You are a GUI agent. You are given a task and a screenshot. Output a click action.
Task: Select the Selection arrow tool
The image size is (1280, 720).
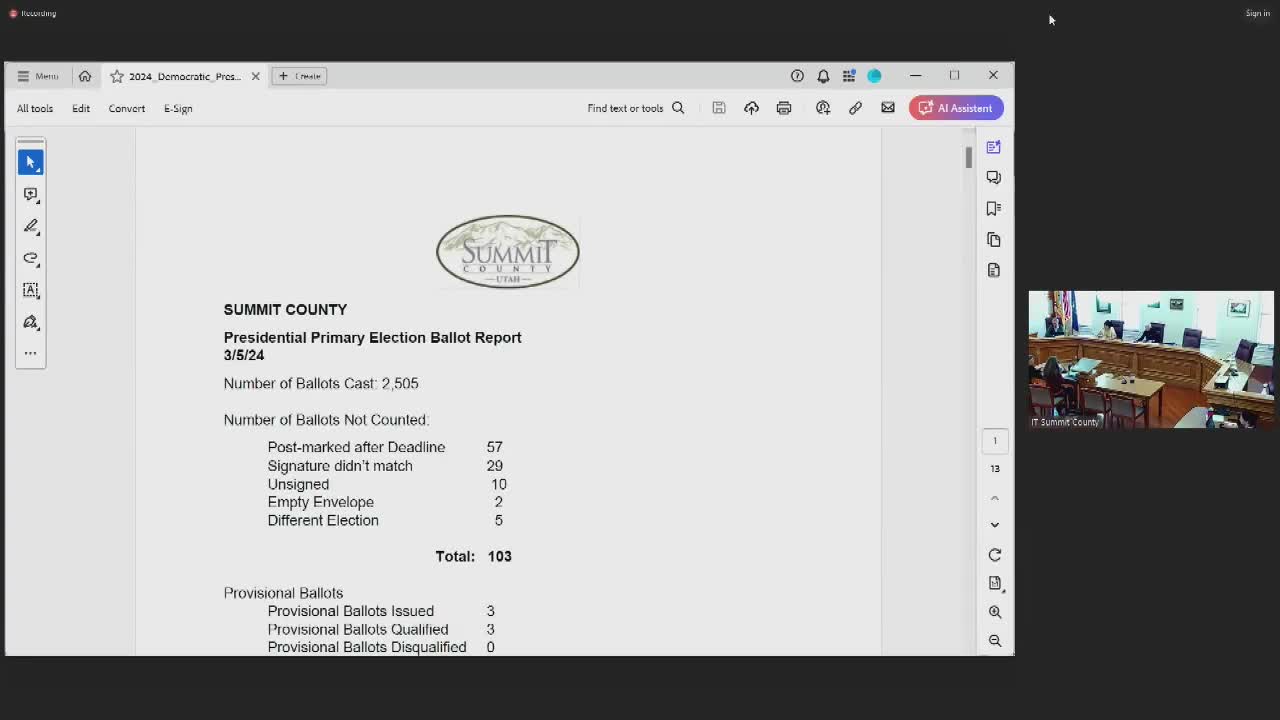click(30, 161)
